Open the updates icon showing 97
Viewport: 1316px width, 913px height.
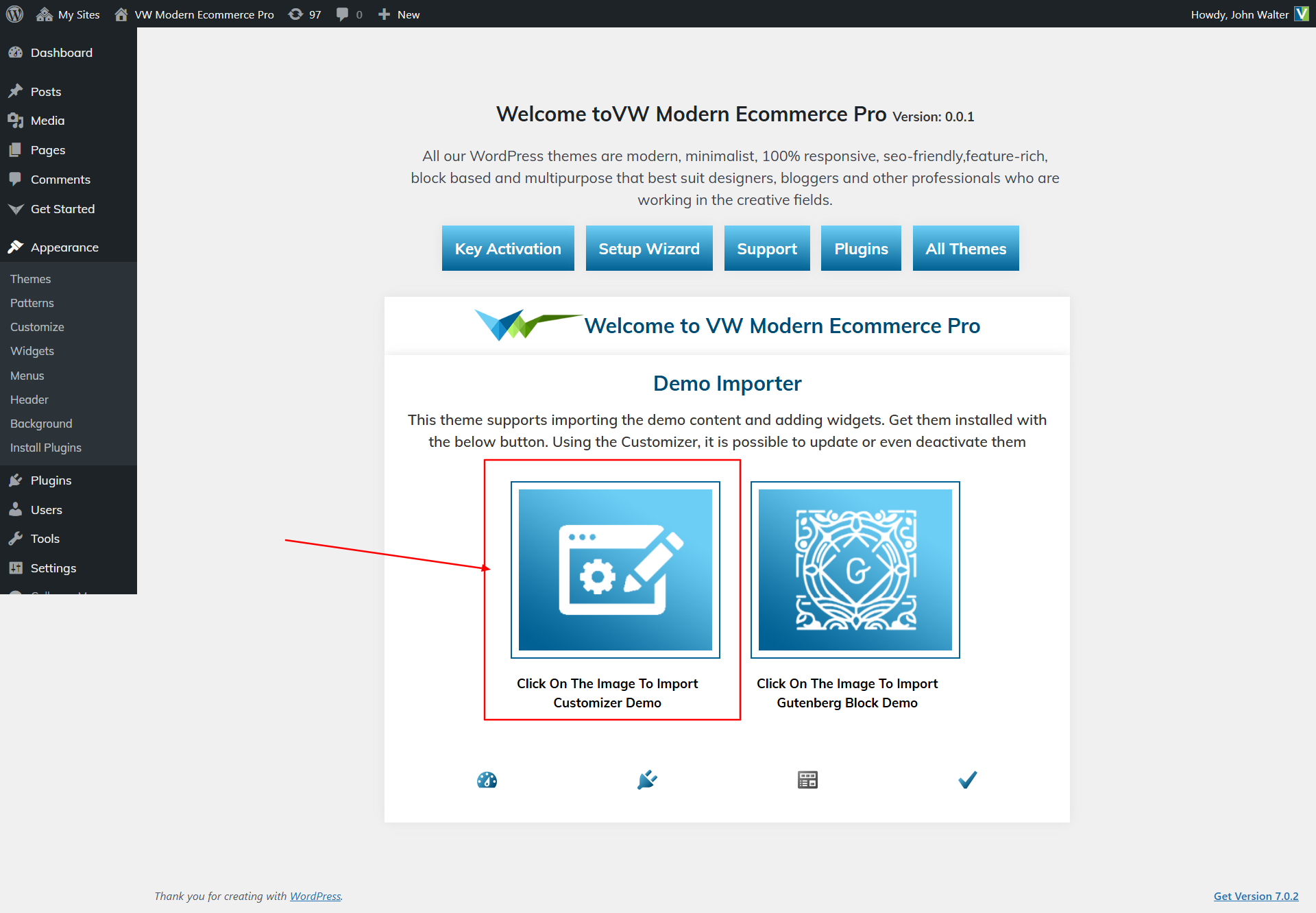[x=295, y=14]
